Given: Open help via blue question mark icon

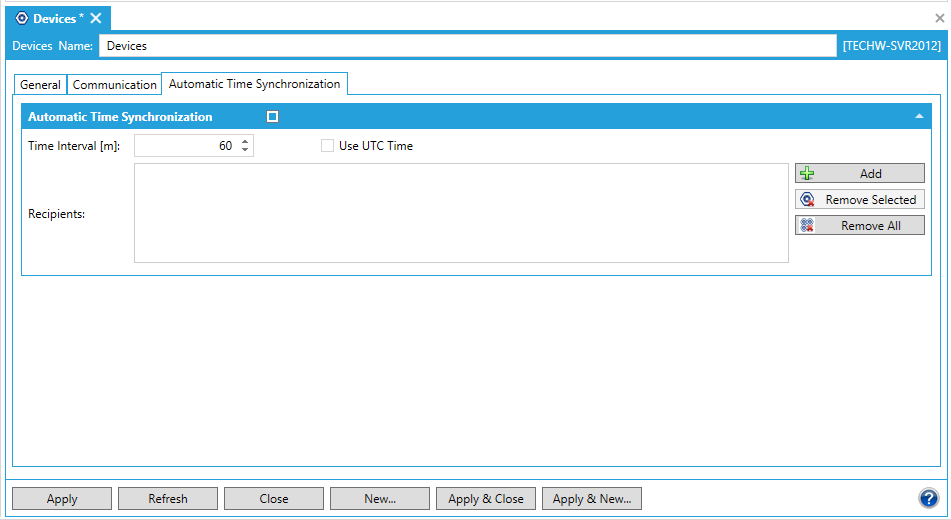Looking at the screenshot, I should (x=928, y=498).
